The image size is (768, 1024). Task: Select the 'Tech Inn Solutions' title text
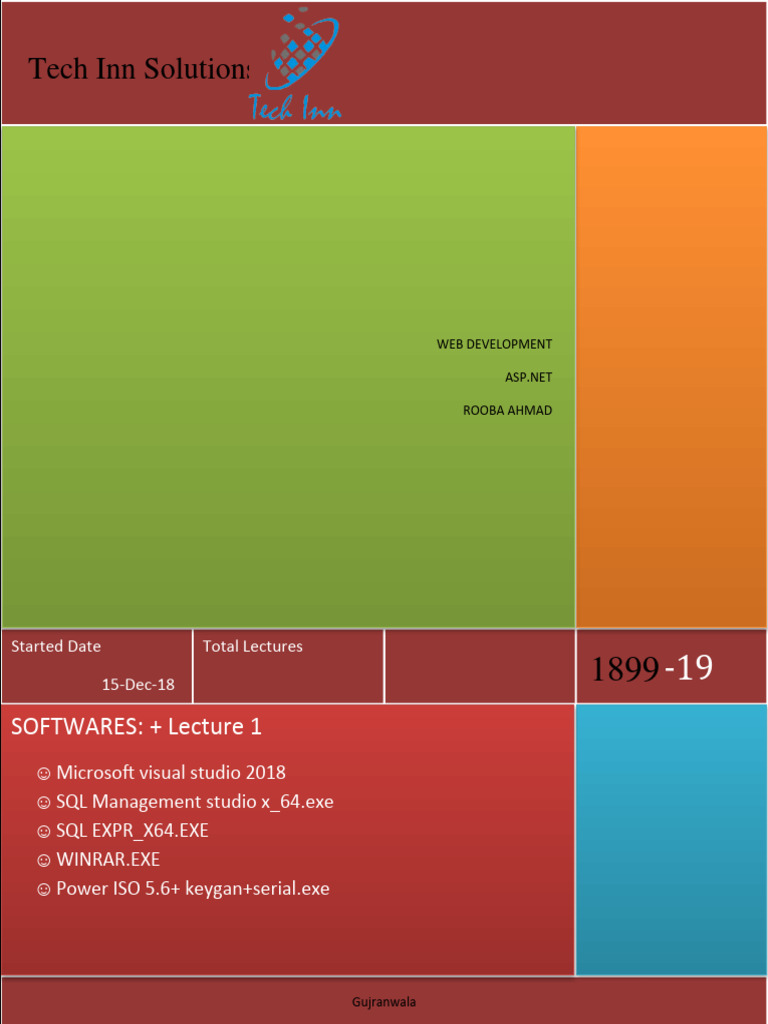(x=138, y=69)
